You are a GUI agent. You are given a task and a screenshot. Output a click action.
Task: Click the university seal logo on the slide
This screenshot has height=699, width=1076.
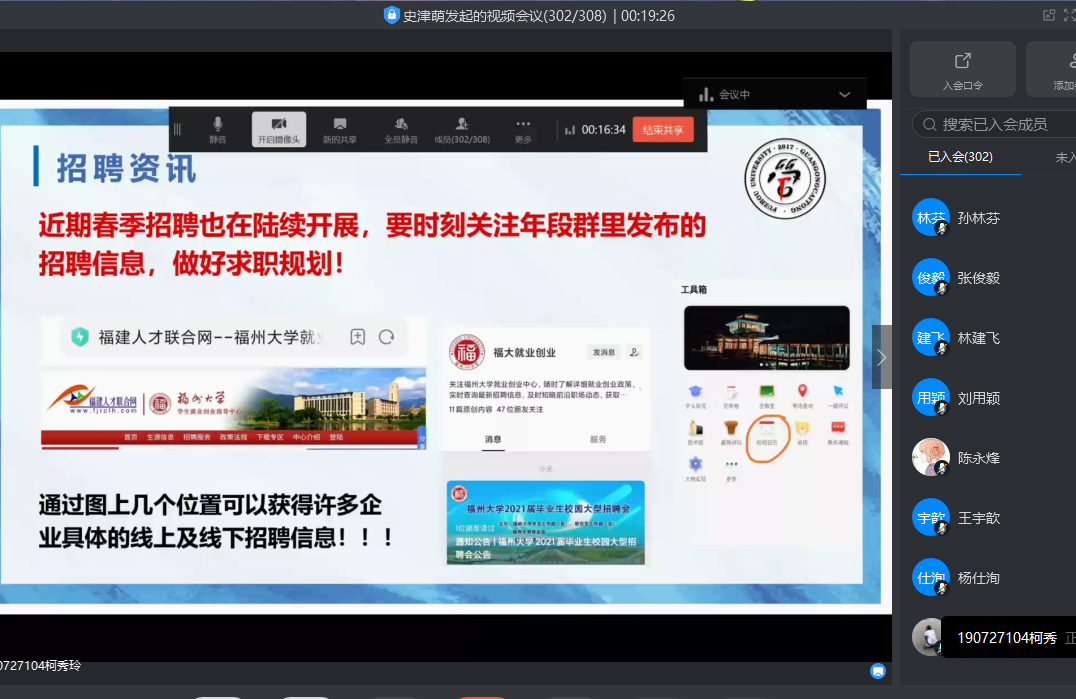coord(785,178)
